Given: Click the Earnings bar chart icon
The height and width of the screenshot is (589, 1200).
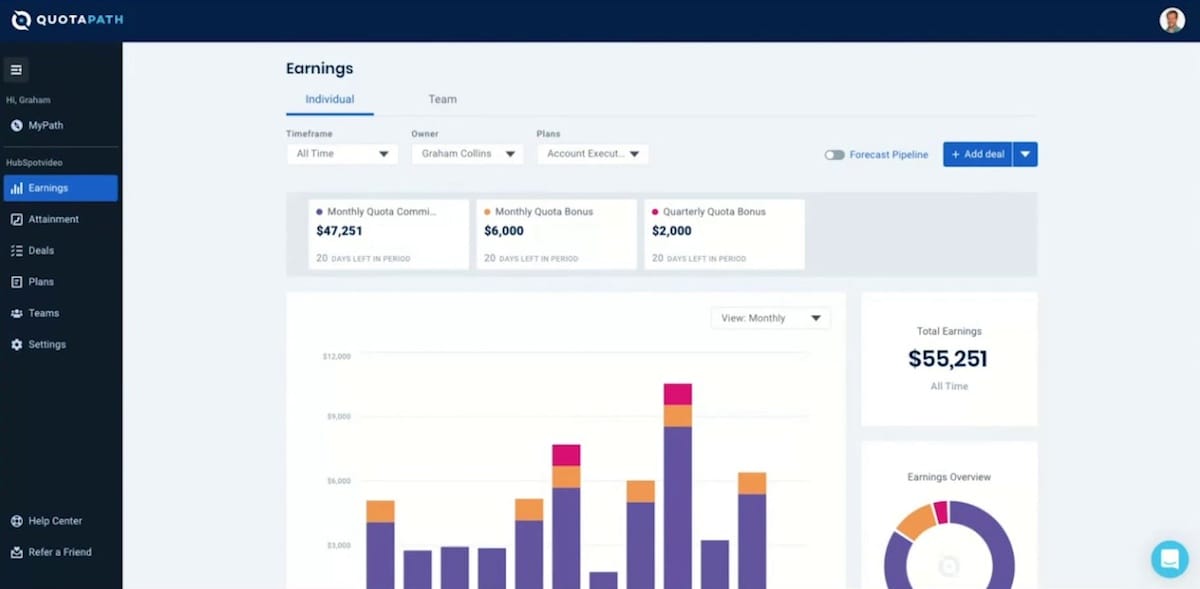Looking at the screenshot, I should point(17,188).
